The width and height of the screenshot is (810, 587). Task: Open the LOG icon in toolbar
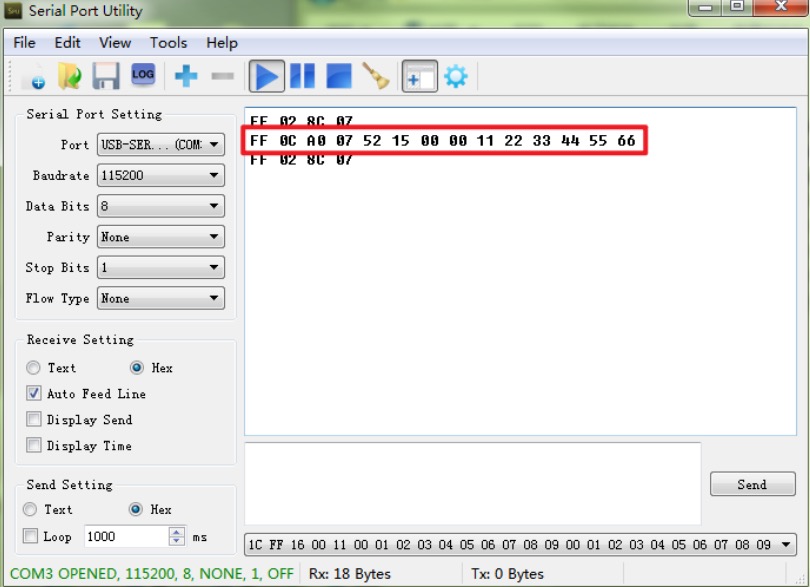(x=143, y=75)
